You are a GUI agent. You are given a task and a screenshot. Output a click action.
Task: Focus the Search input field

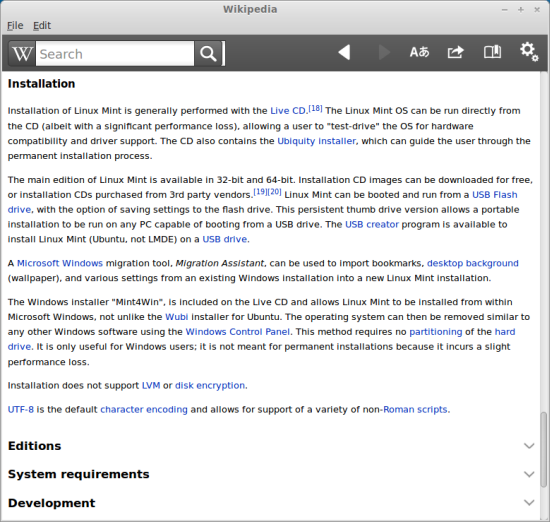(115, 54)
